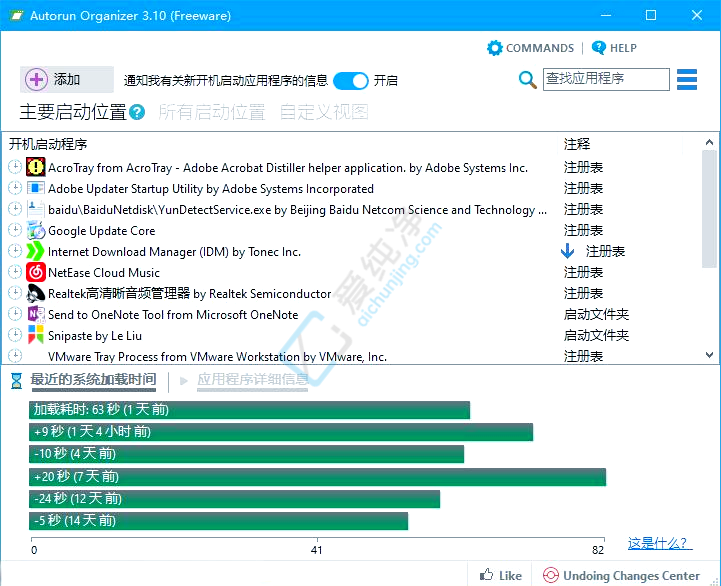Screen dimensions: 721x586
Task: Click delay clock icon for NetEase Cloud Music
Action: click(x=15, y=272)
